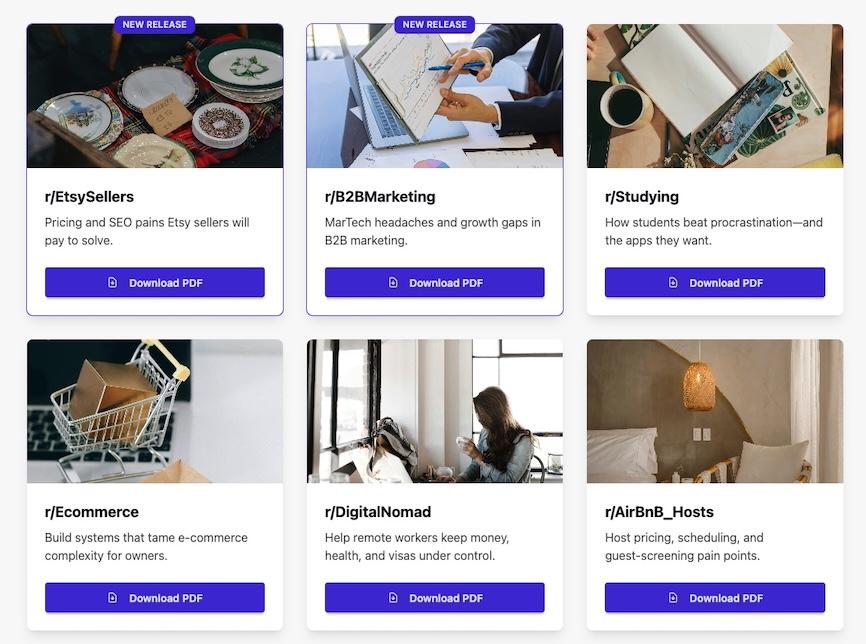Open the laptop chart B2BMarketing thumbnail
866x644 pixels.
coord(435,96)
